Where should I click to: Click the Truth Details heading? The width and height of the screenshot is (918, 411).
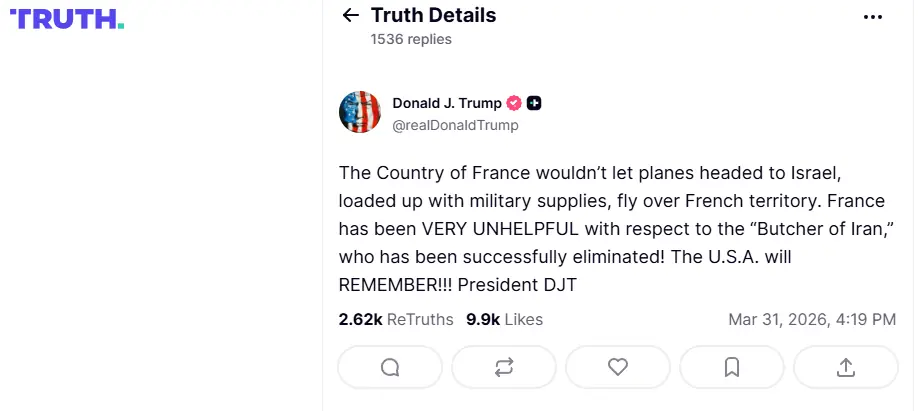click(433, 15)
